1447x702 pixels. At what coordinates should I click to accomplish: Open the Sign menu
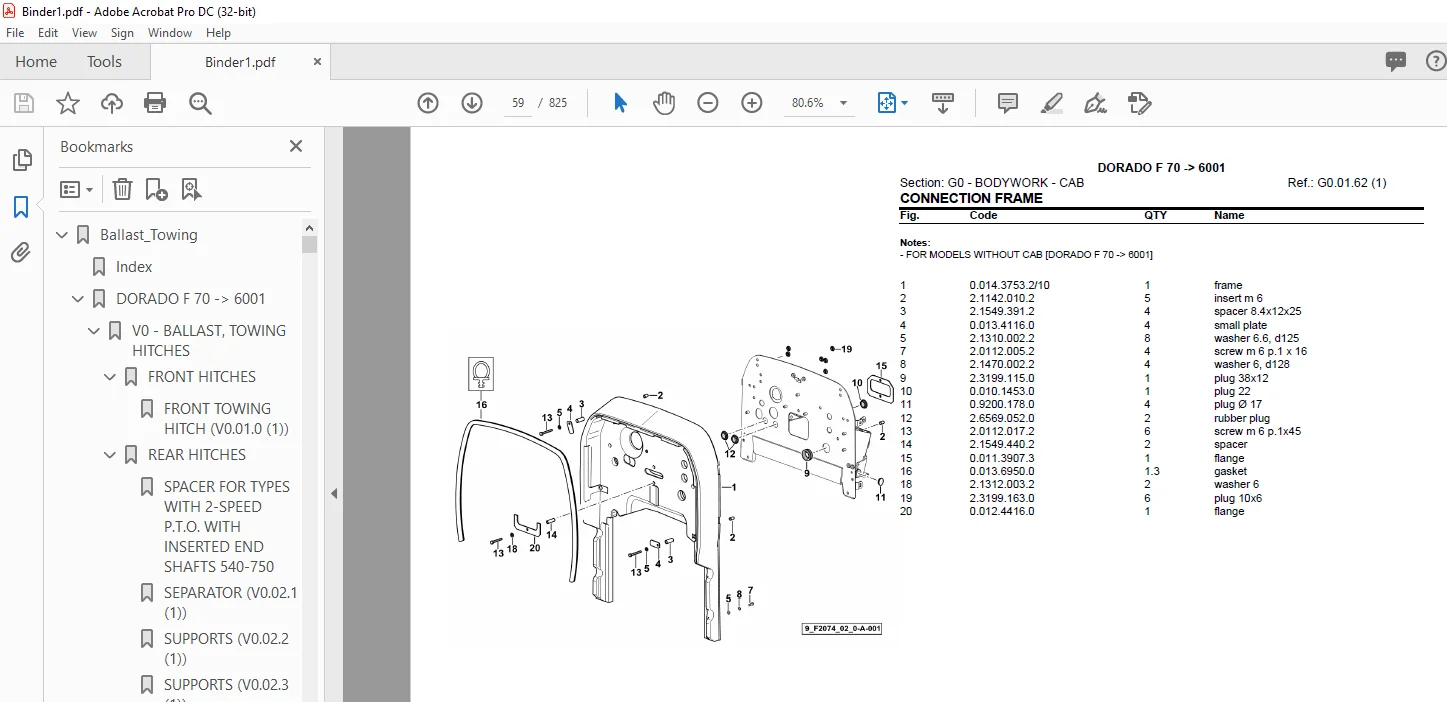tap(122, 33)
